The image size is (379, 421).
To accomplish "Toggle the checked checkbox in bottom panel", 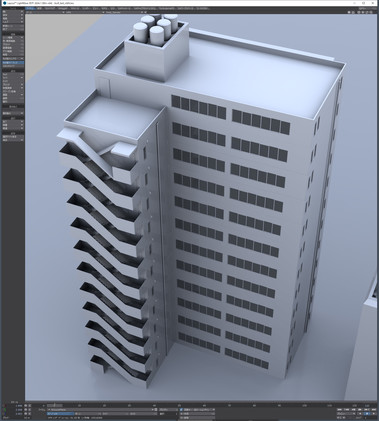I will [181, 409].
